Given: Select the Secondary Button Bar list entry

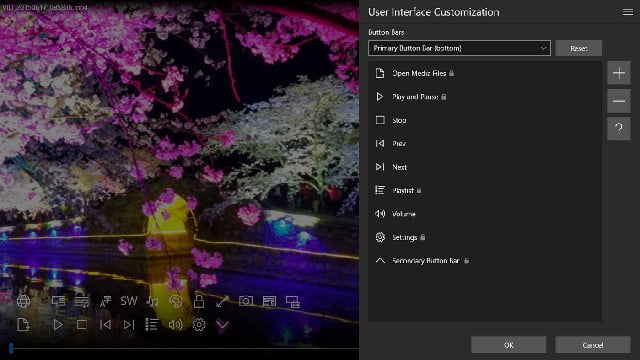Looking at the screenshot, I should click(485, 260).
